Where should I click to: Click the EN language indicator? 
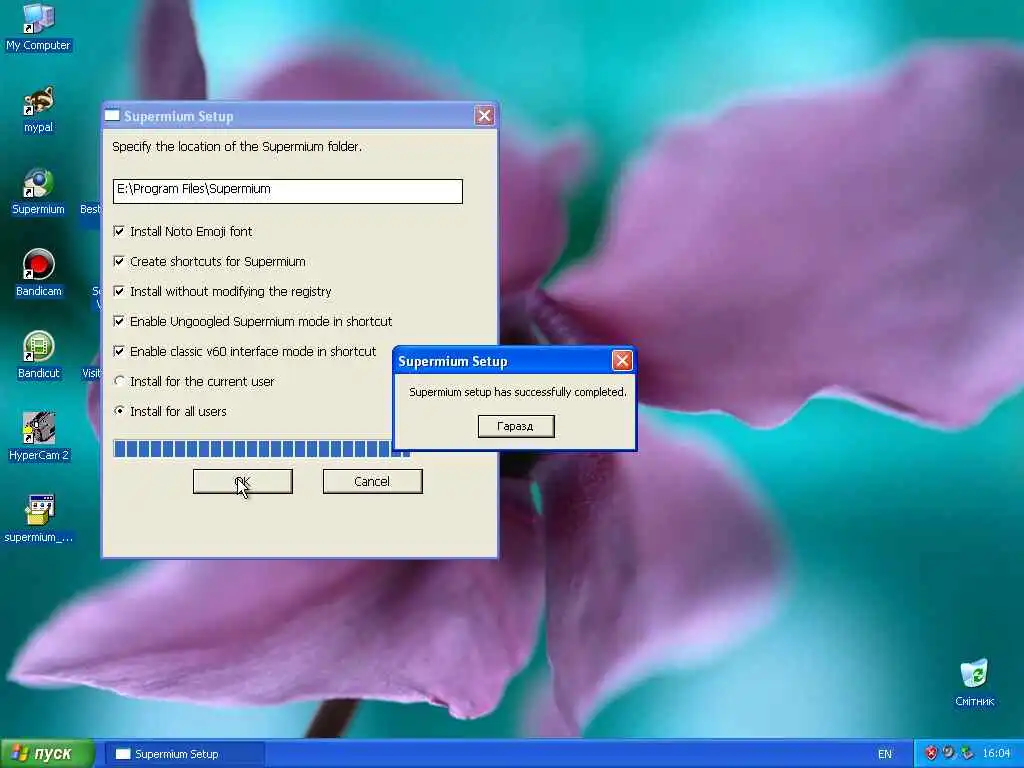pos(884,754)
